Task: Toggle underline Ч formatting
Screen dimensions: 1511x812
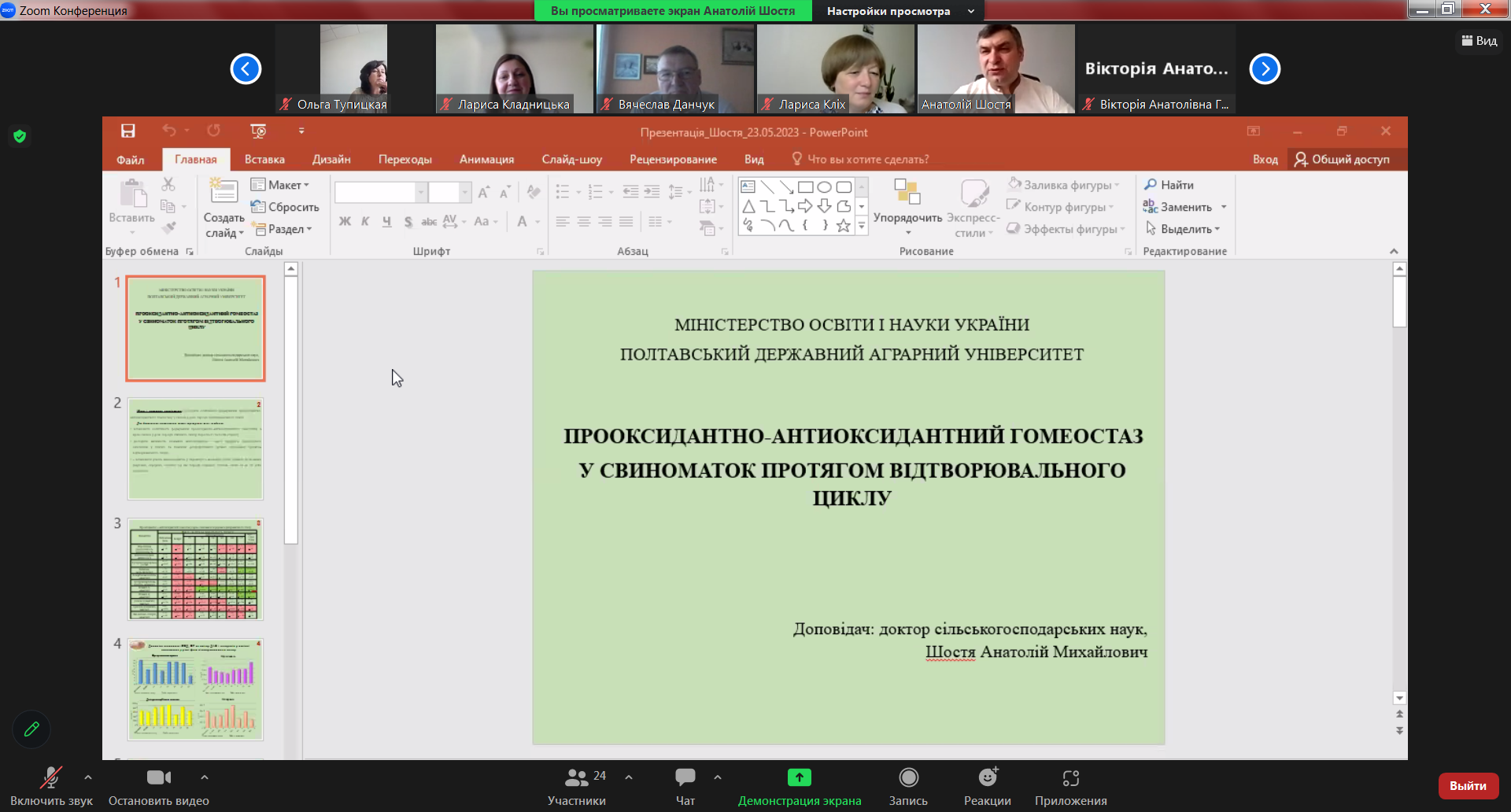Action: coord(386,222)
